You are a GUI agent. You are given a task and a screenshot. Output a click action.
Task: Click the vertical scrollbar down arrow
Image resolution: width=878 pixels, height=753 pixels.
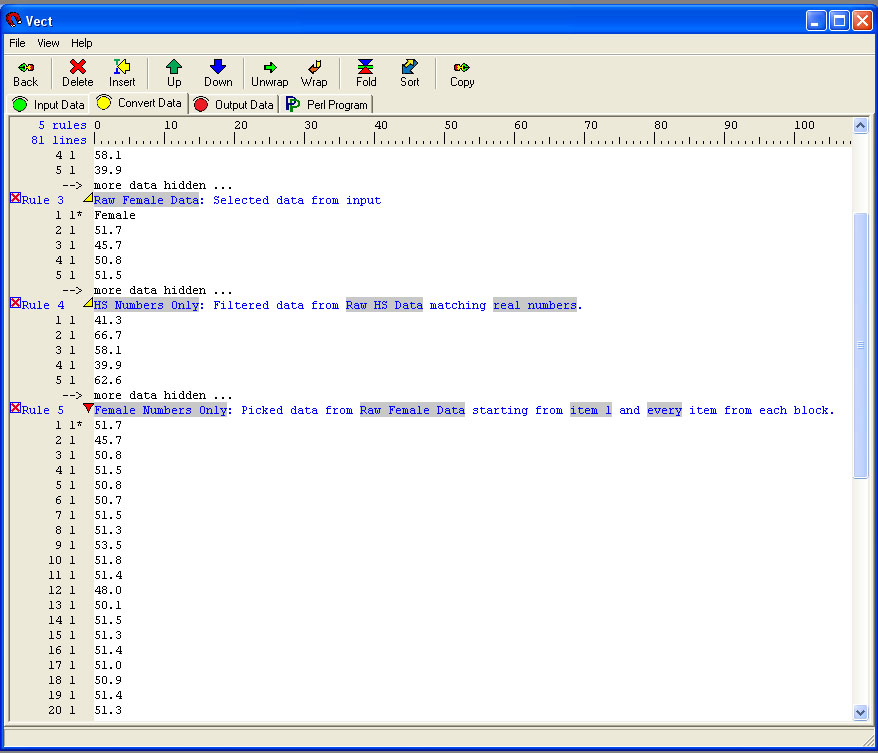coord(861,712)
